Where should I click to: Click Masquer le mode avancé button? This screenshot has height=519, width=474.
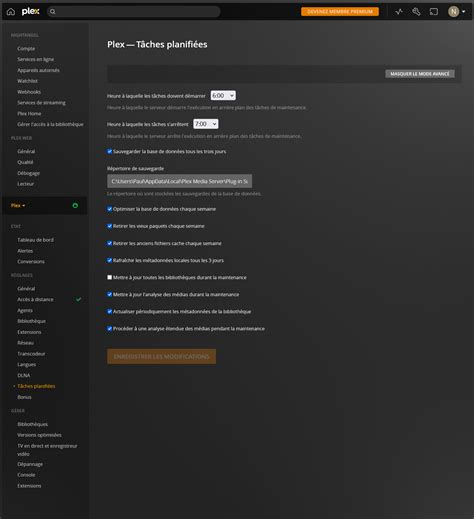pyautogui.click(x=420, y=74)
